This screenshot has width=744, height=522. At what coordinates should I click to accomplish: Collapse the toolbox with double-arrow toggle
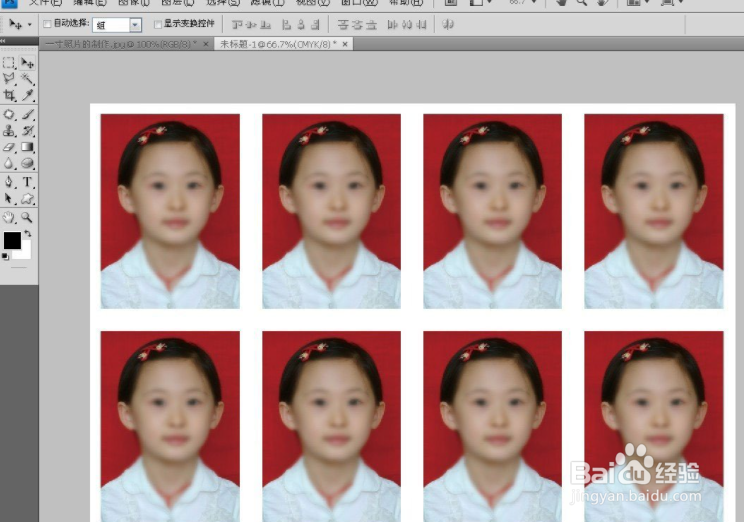coord(3,41)
